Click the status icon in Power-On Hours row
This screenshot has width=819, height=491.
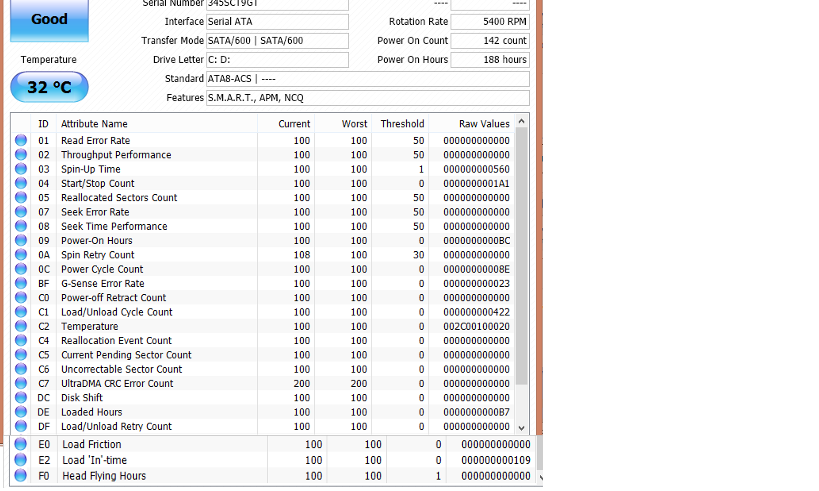tap(21, 240)
